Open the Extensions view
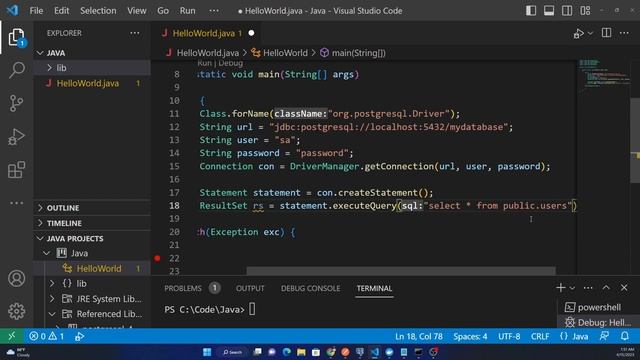Image resolution: width=640 pixels, height=360 pixels. [16, 170]
